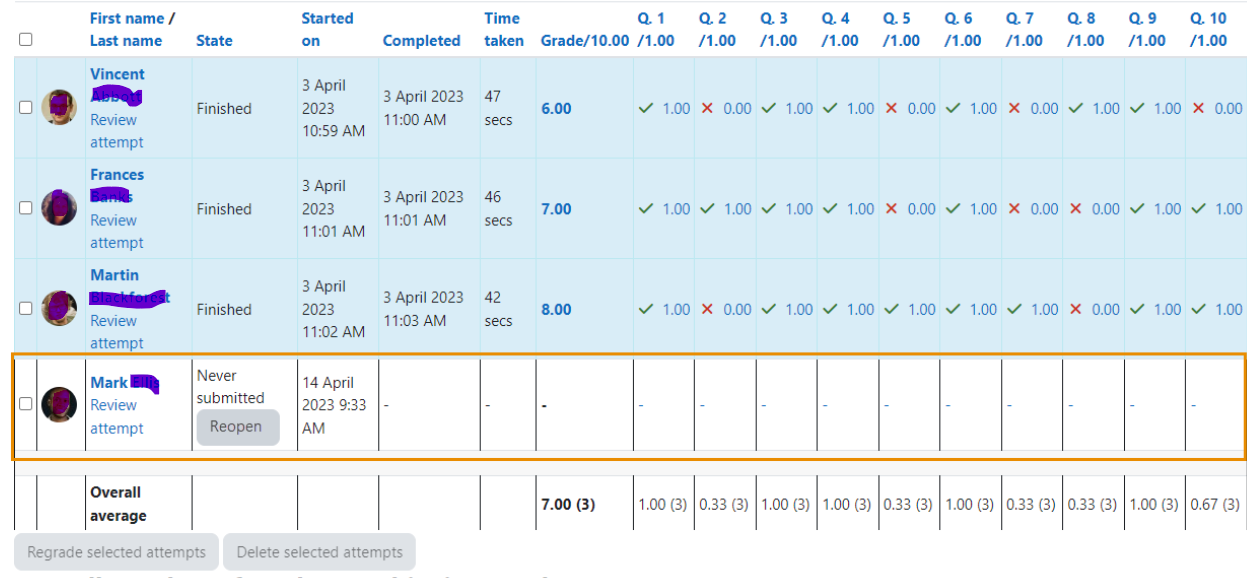Viewport: 1247px width, 578px height.
Task: Tick the checkbox for Vincent's attempt
Action: coord(26,108)
